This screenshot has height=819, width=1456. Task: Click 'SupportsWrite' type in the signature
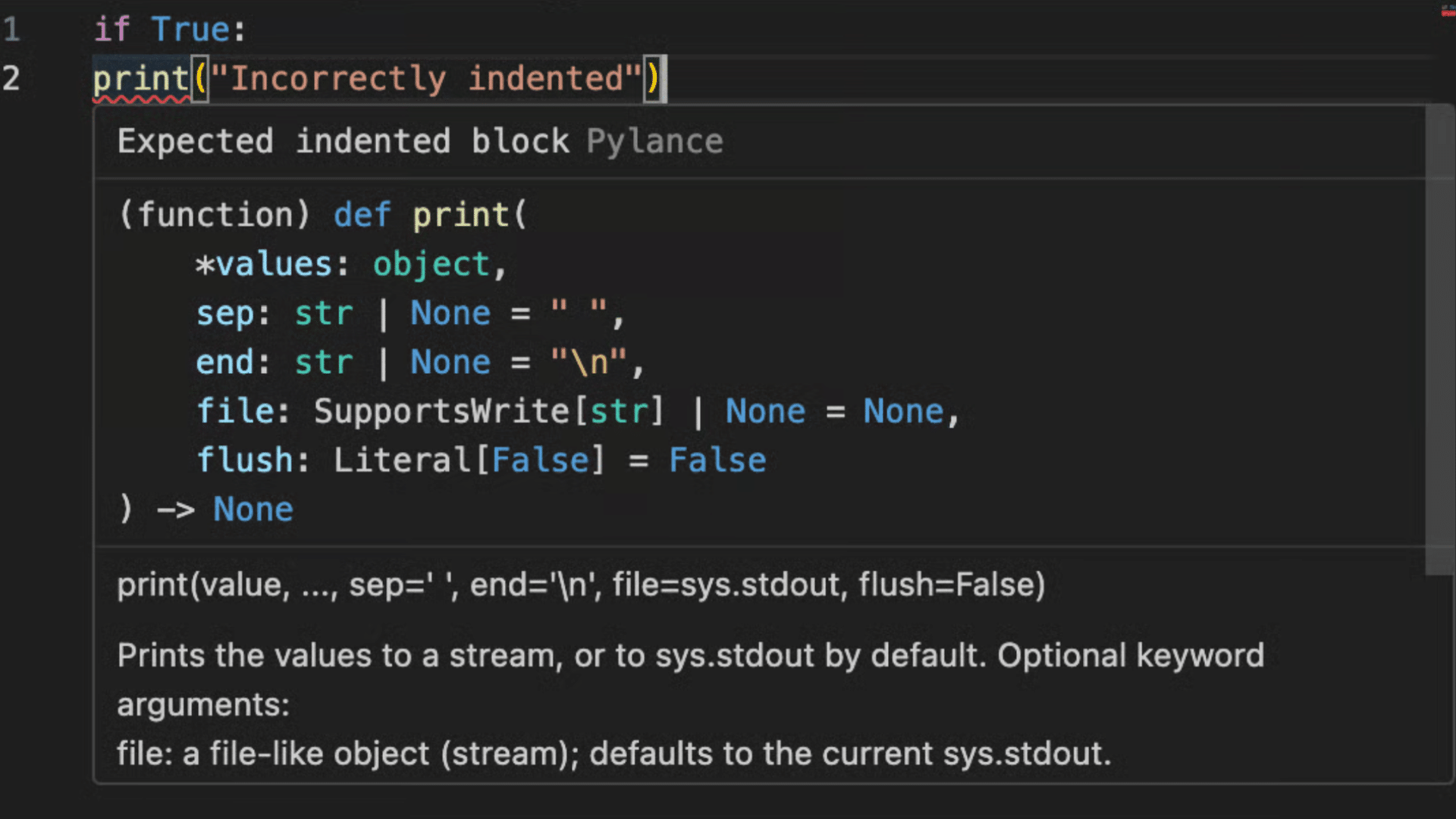441,412
